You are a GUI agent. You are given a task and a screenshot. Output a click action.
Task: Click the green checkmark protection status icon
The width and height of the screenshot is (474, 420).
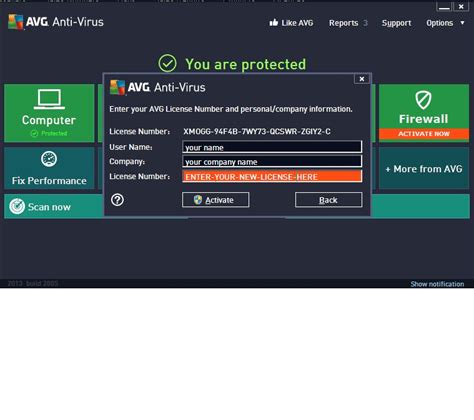[167, 63]
